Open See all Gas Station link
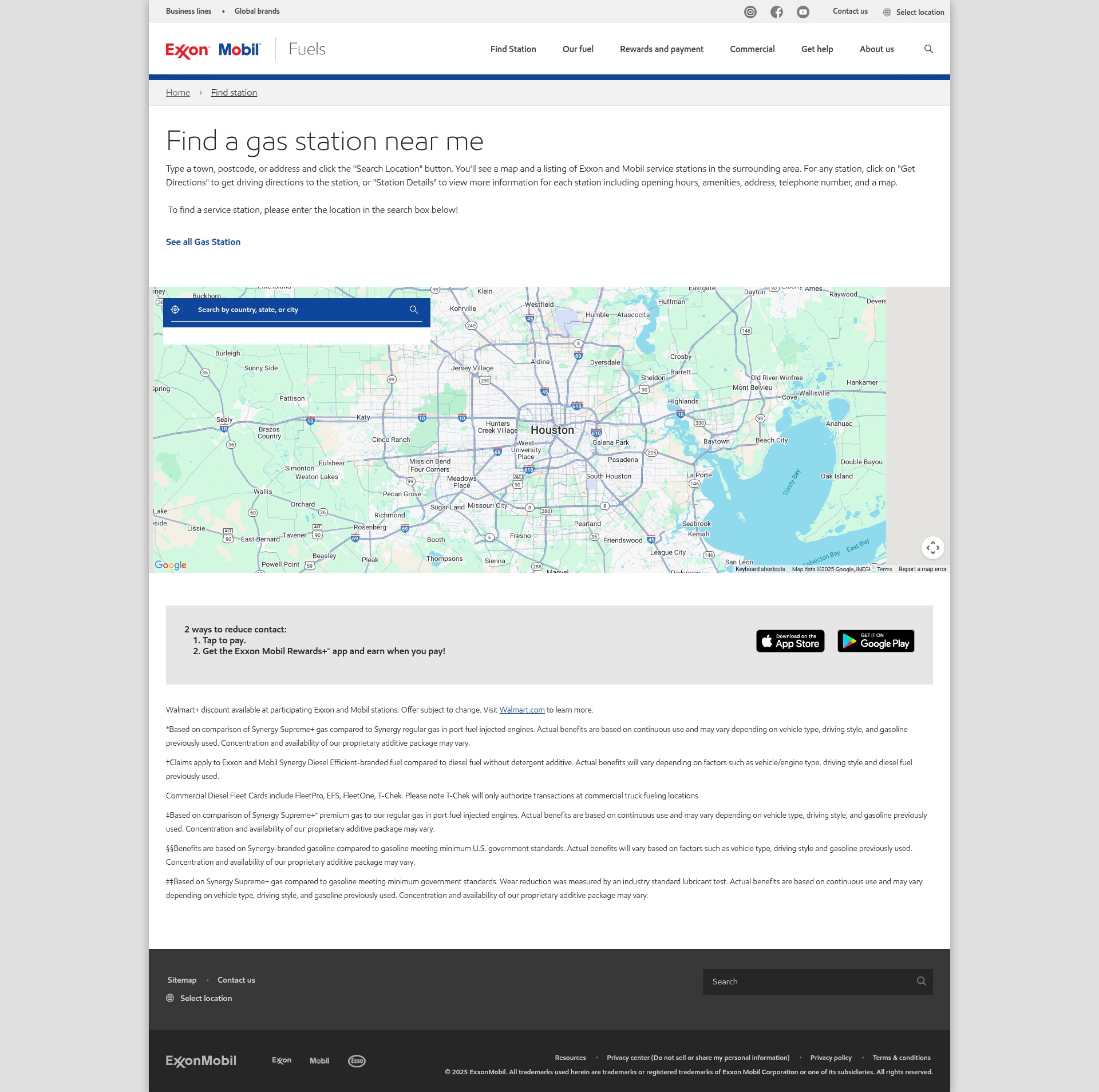 203,242
